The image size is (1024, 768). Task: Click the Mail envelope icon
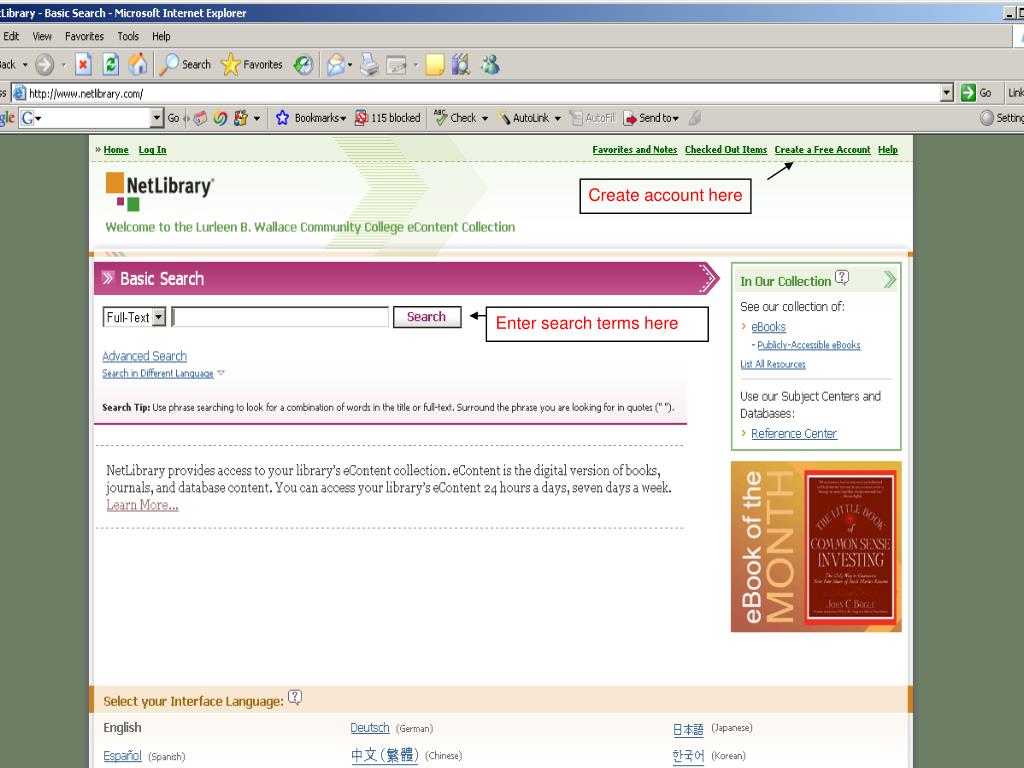335,65
